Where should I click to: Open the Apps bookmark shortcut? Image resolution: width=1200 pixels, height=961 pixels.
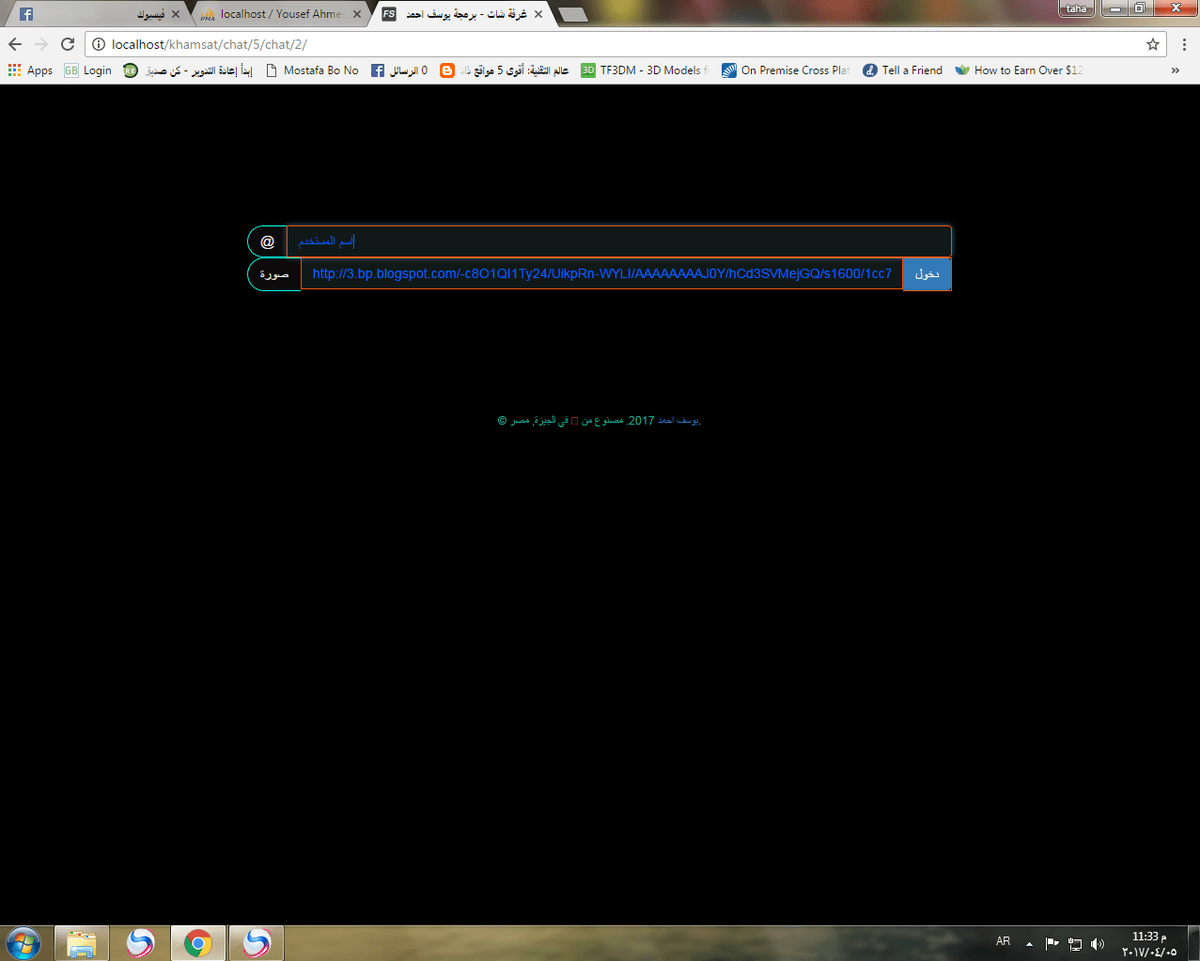pos(30,71)
